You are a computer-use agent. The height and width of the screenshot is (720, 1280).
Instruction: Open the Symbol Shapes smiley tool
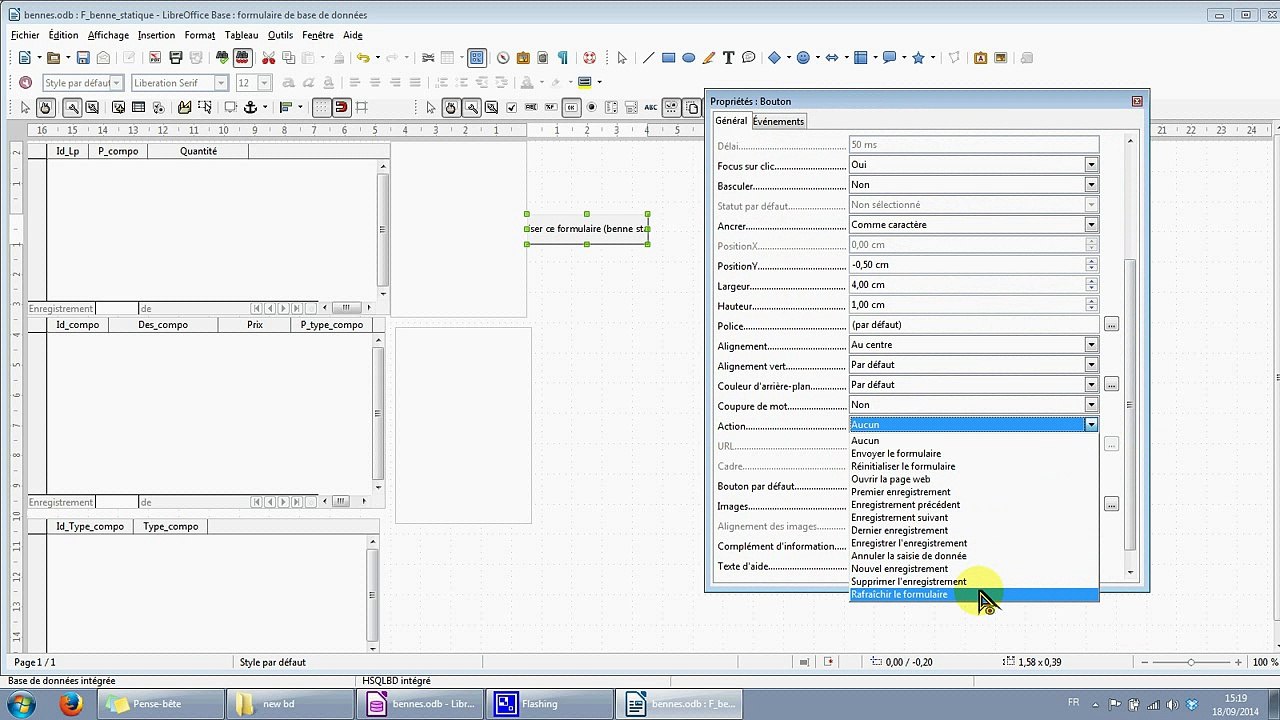tap(802, 58)
